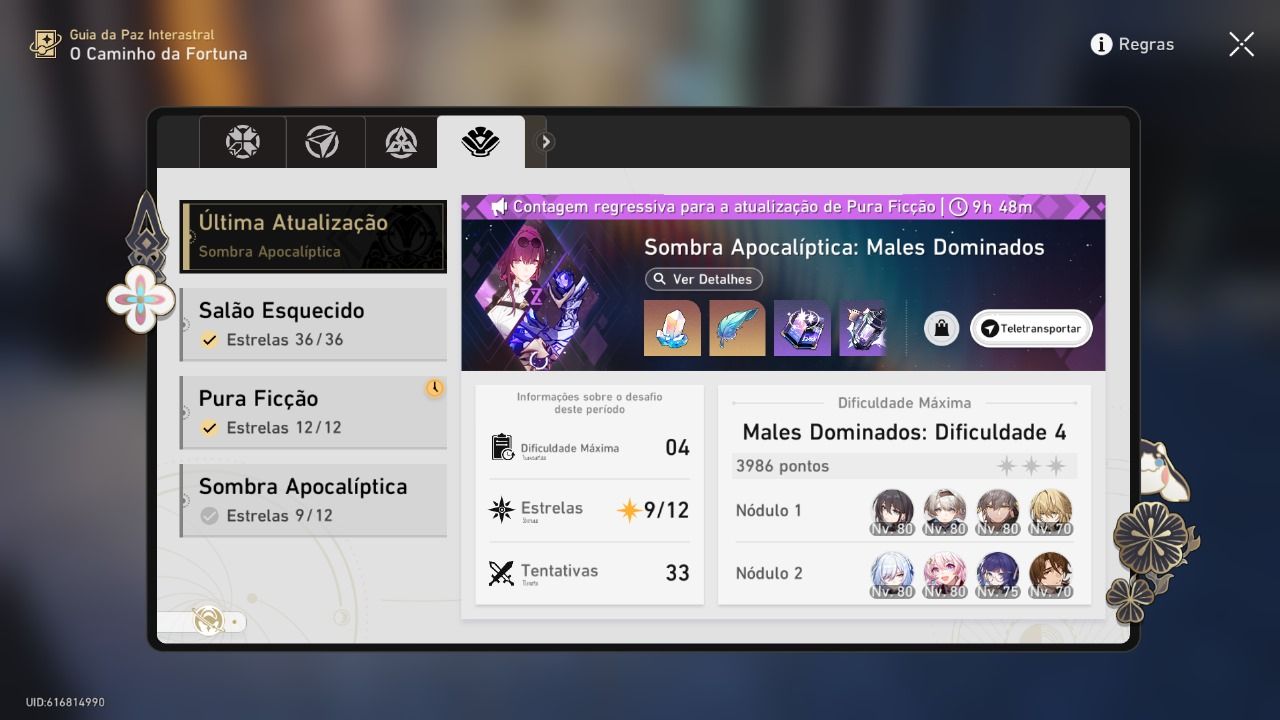Open Sombra Apocalíptica list entry
This screenshot has height=720, width=1280.
point(313,500)
